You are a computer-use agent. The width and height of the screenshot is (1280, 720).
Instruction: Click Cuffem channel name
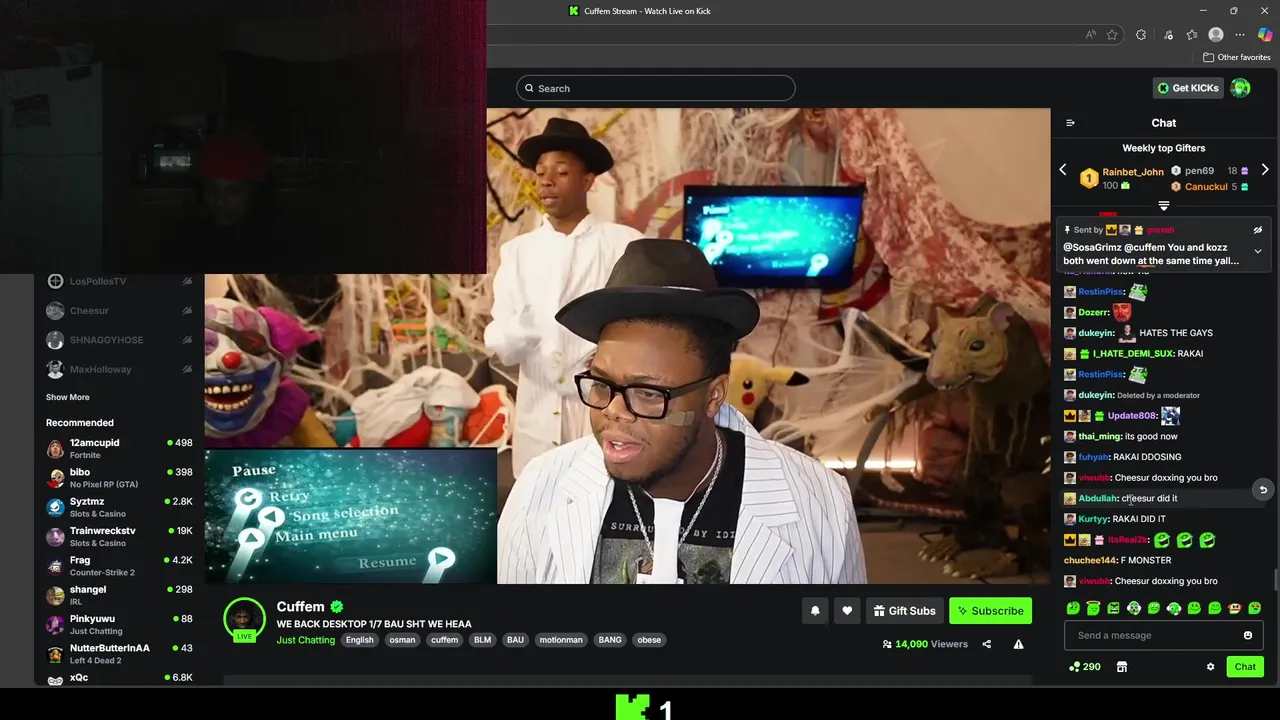pyautogui.click(x=300, y=606)
